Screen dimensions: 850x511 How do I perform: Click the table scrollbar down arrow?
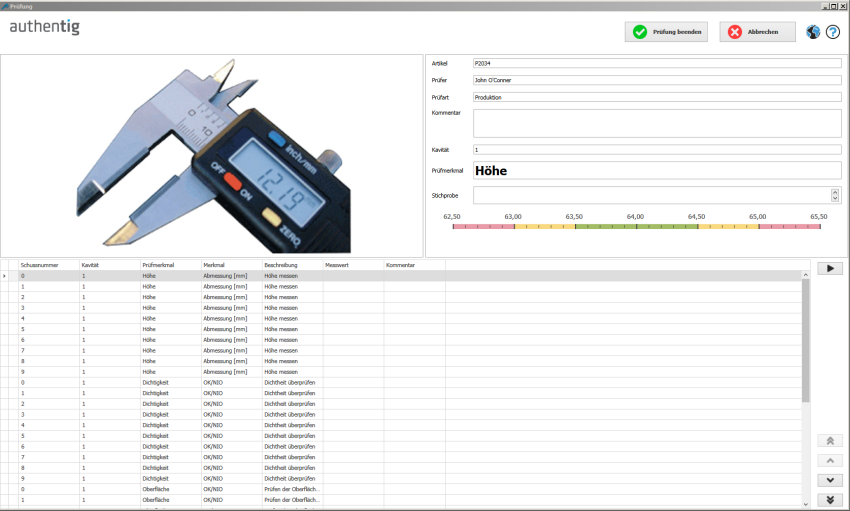806,504
